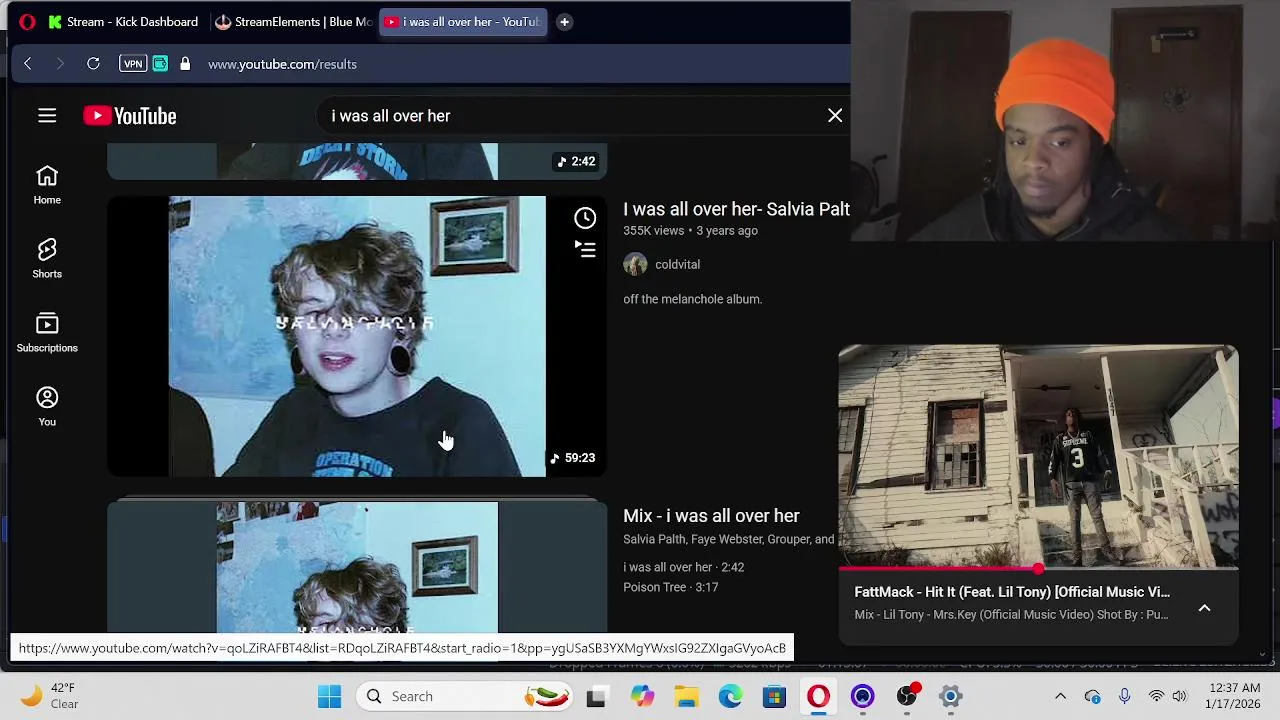Click Opera icon on taskbar
Viewport: 1280px width, 720px height.
coord(818,696)
